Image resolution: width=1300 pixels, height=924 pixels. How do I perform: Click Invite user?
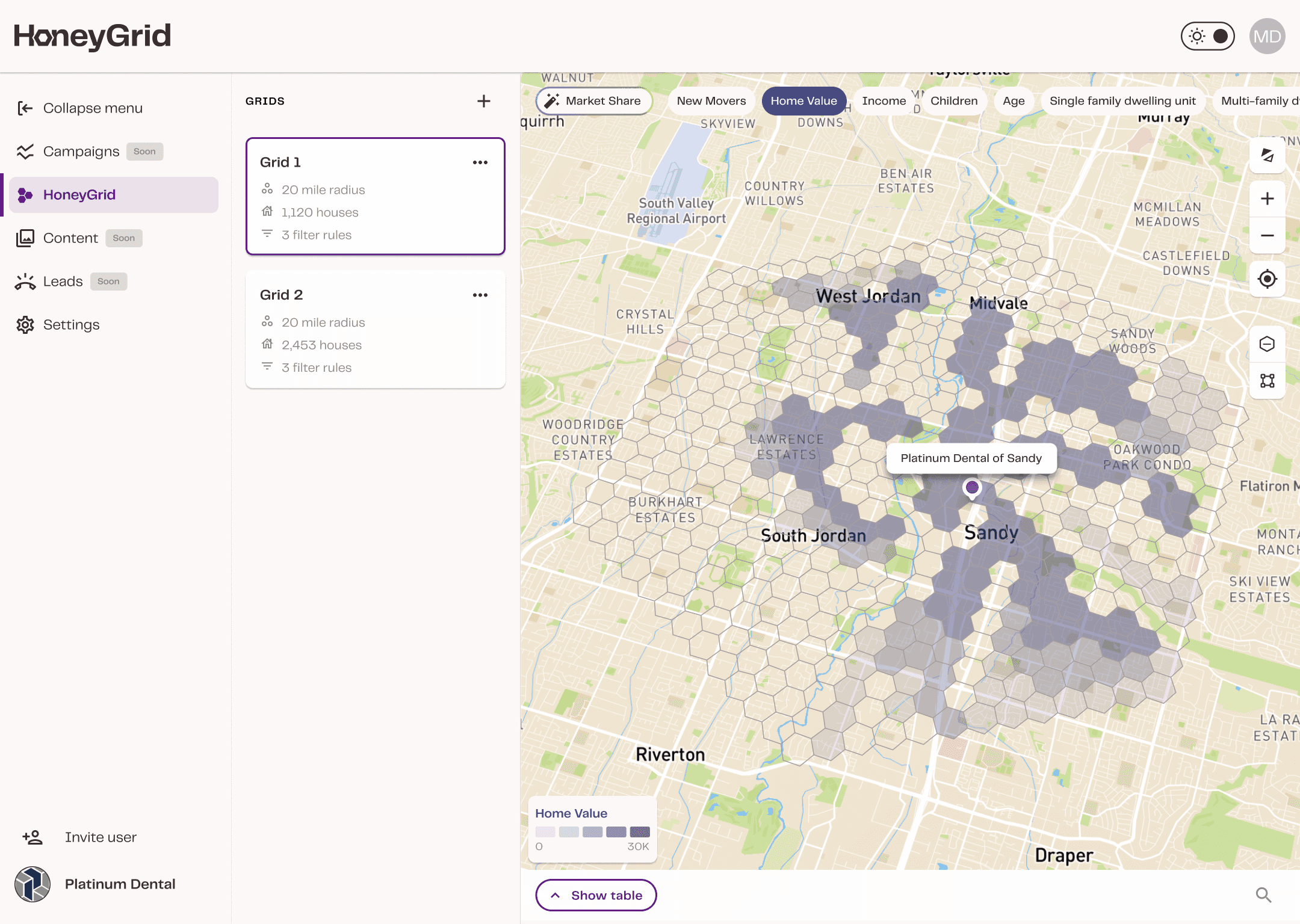(101, 837)
